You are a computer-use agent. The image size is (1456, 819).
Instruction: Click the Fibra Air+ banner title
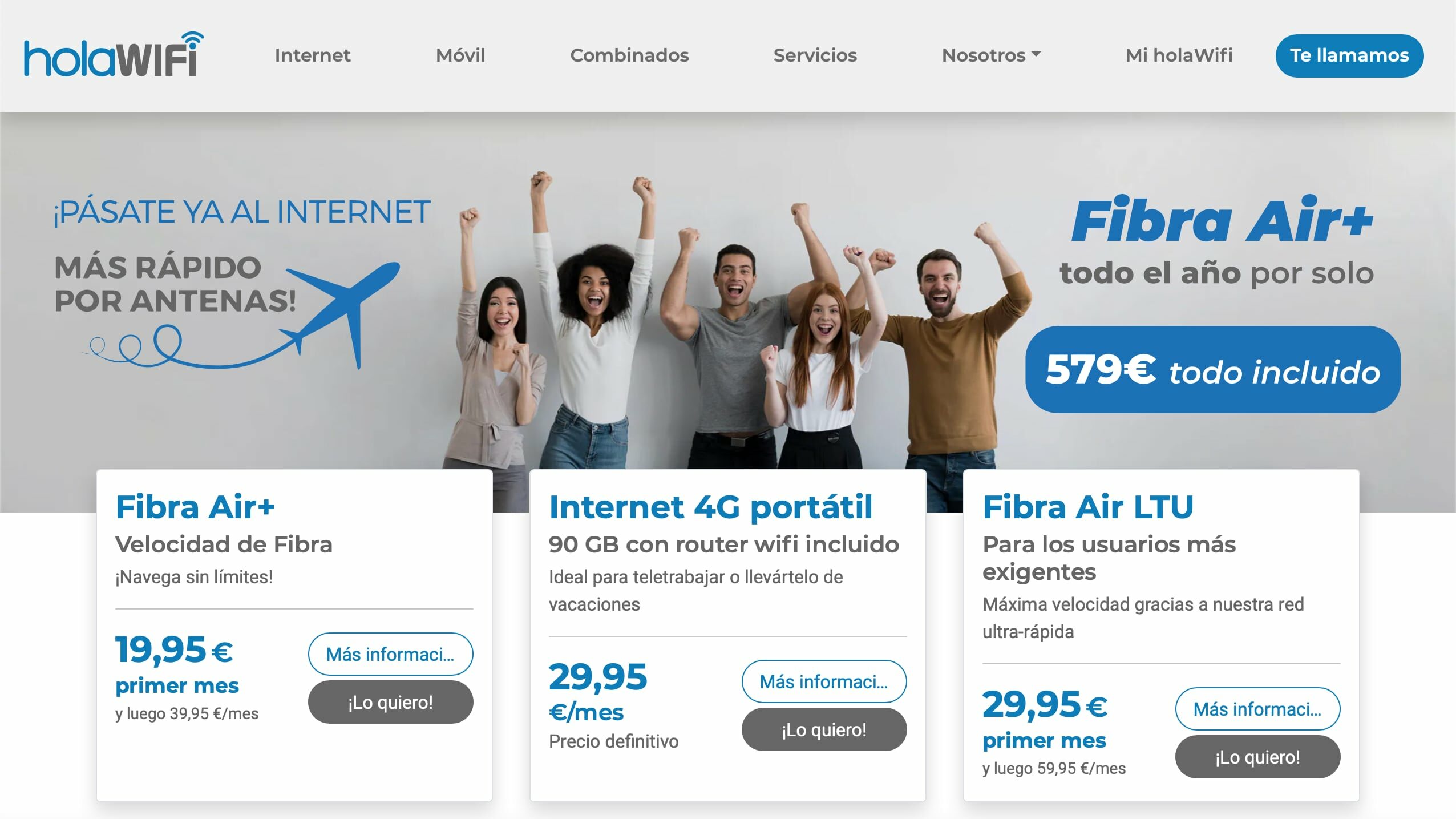coord(1222,220)
